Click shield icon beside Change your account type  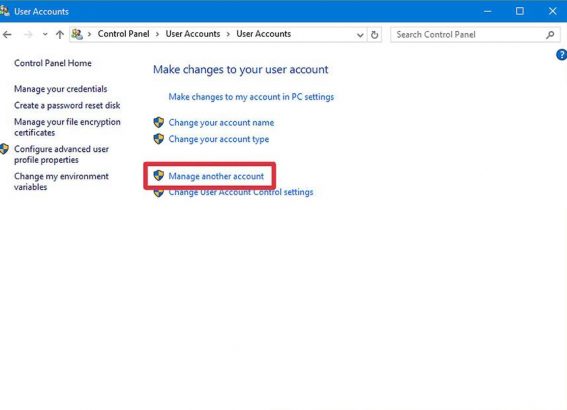coord(159,138)
